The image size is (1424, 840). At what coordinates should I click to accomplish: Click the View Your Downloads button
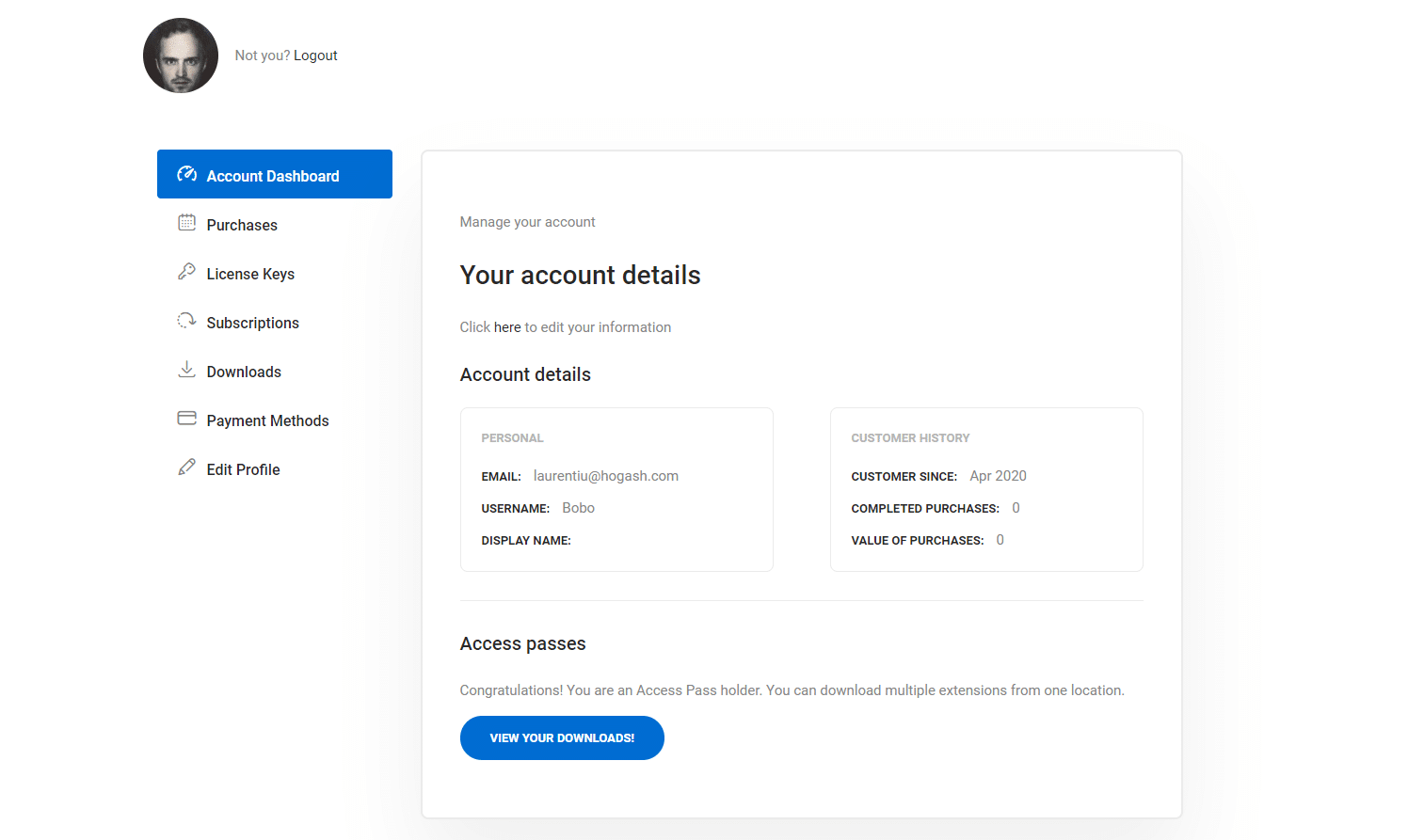pos(562,738)
